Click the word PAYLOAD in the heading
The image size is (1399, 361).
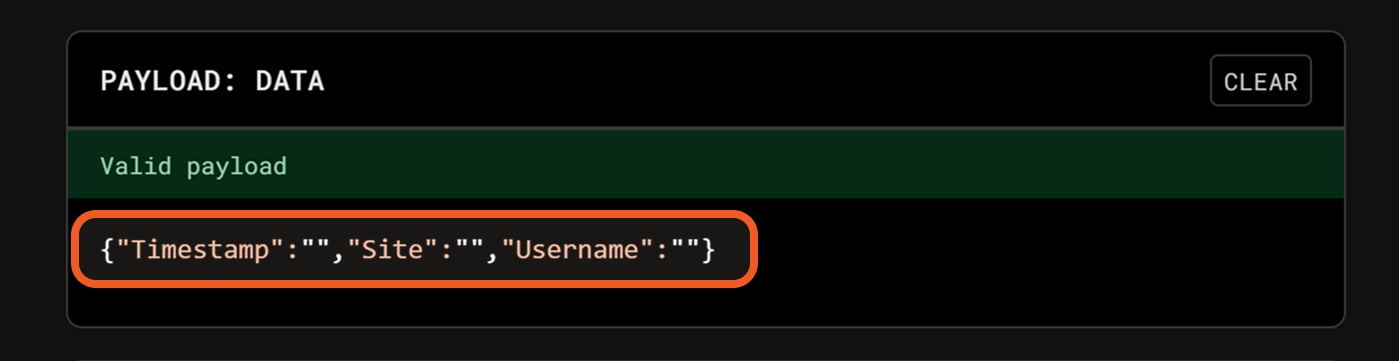[163, 81]
